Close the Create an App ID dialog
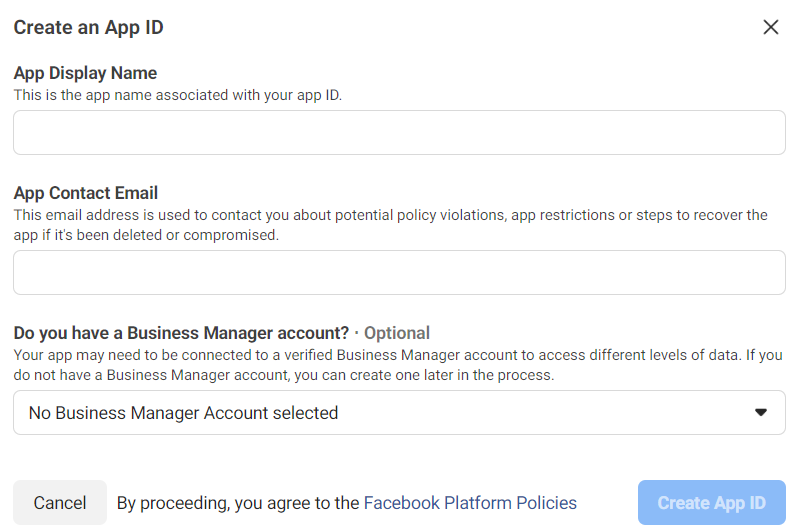798x532 pixels. 771,27
